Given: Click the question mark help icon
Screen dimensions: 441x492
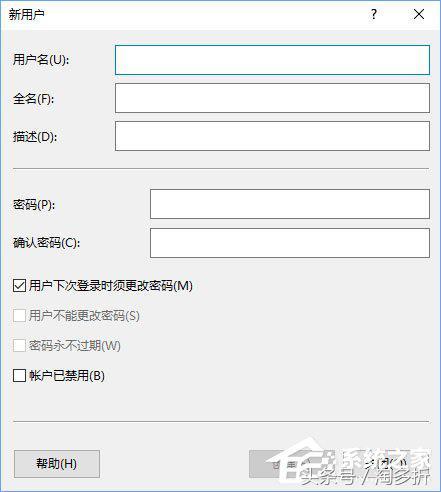Looking at the screenshot, I should point(374,14).
